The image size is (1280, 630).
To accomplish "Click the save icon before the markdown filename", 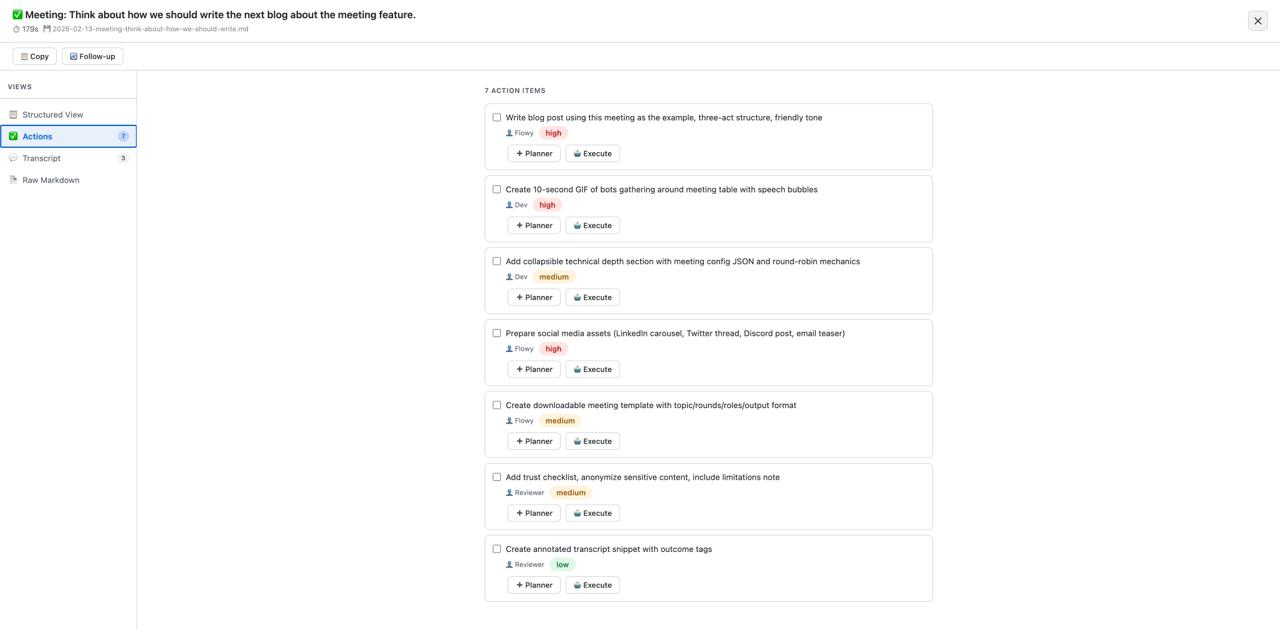I will point(45,29).
